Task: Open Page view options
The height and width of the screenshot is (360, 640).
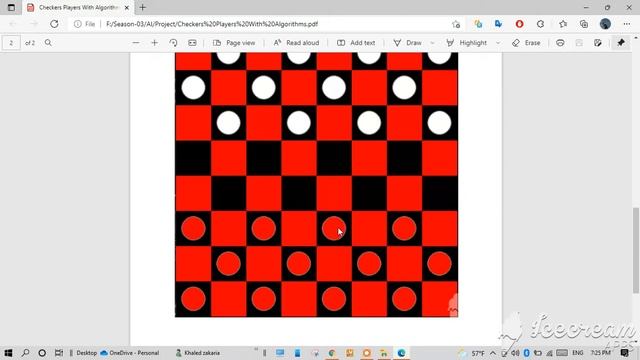Action: click(234, 43)
